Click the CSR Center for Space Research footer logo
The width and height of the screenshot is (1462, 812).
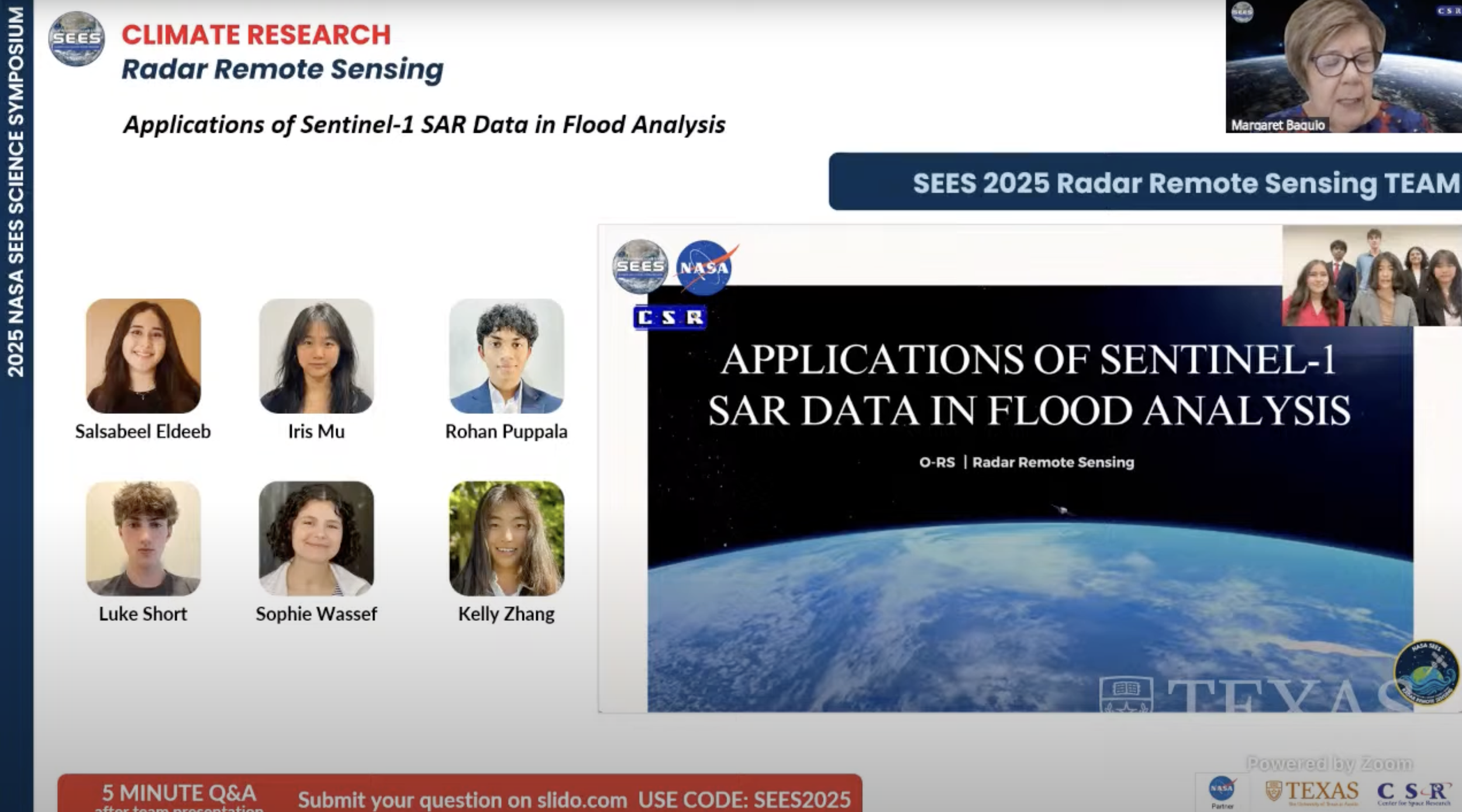tap(1414, 793)
